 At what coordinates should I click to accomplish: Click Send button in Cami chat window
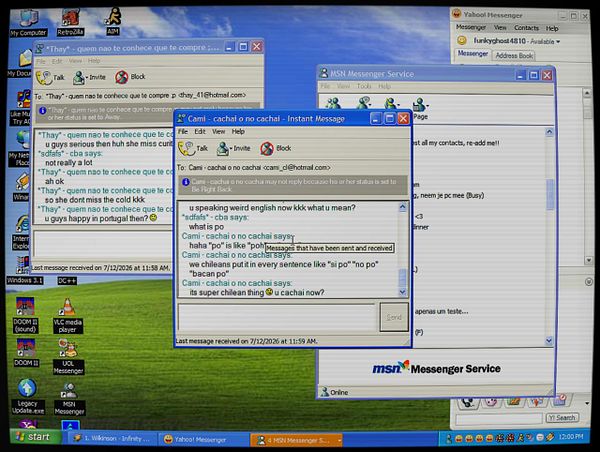pos(394,317)
